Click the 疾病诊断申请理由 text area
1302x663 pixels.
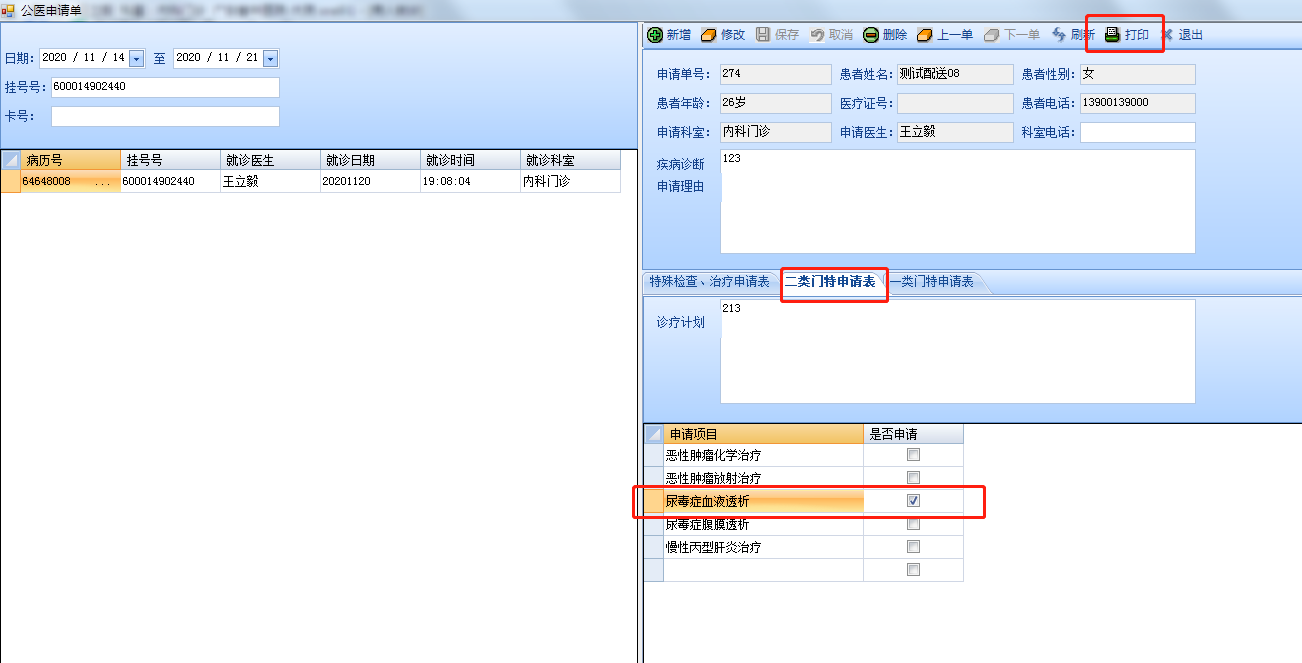957,201
